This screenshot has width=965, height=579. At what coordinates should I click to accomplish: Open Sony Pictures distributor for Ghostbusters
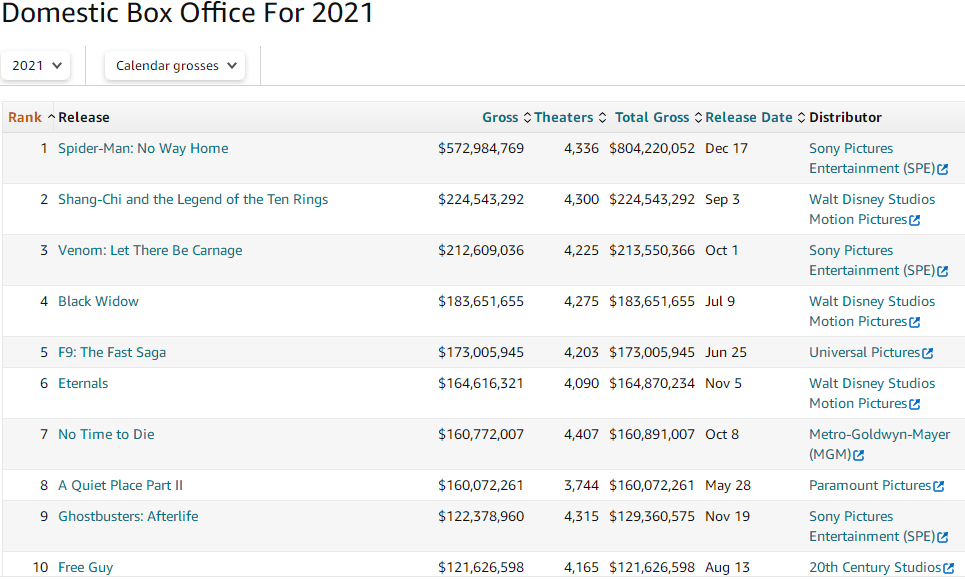pos(878,526)
